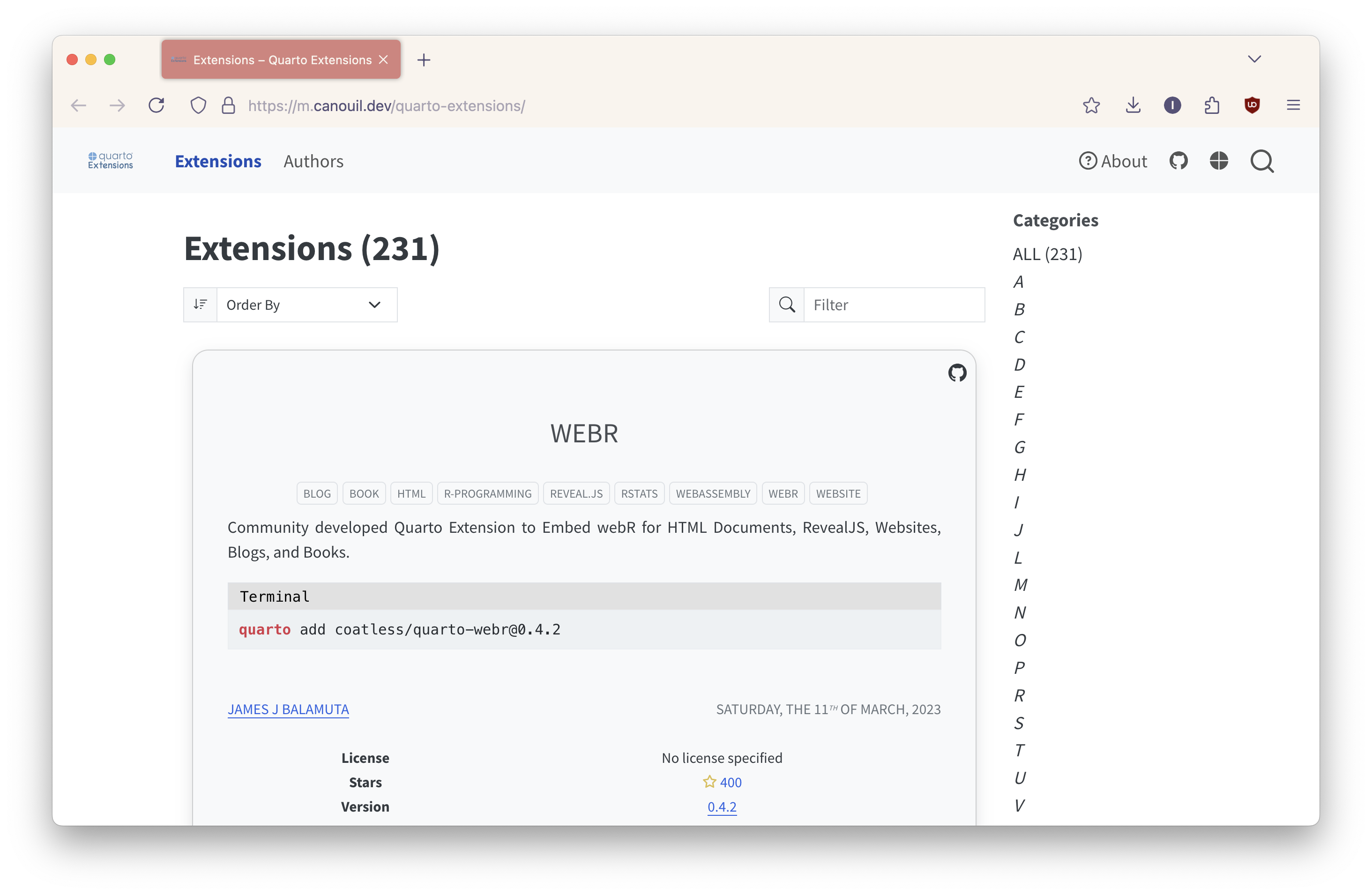Screen dimensions: 1372x895
Task: Reload the page
Action: [x=156, y=105]
